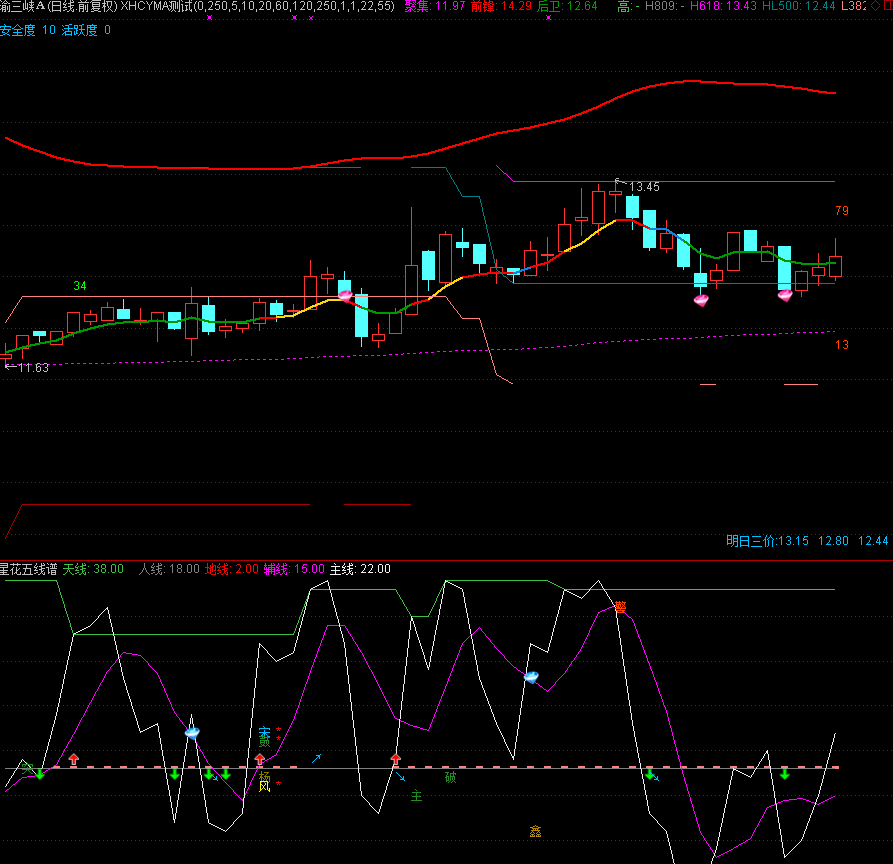Viewport: 893px width, 864px height.
Task: Click the green 破 marker
Action: point(450,777)
